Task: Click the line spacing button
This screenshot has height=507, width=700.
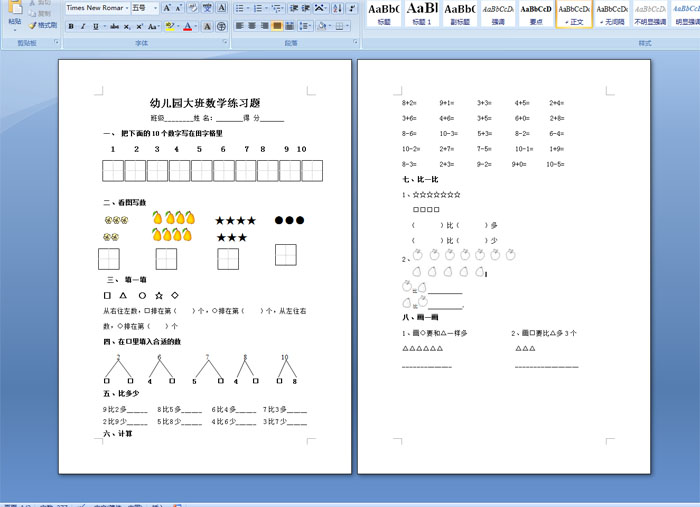Action: coord(304,27)
